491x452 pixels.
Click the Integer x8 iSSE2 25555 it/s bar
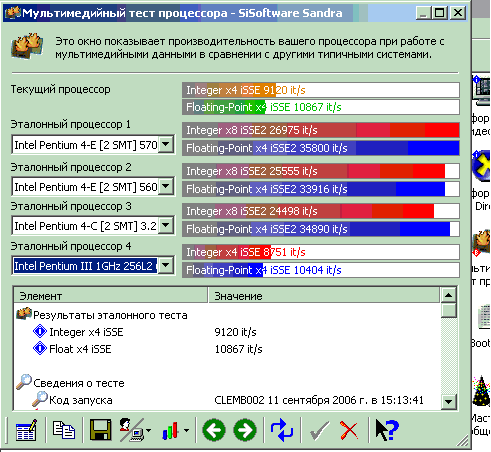pyautogui.click(x=321, y=171)
